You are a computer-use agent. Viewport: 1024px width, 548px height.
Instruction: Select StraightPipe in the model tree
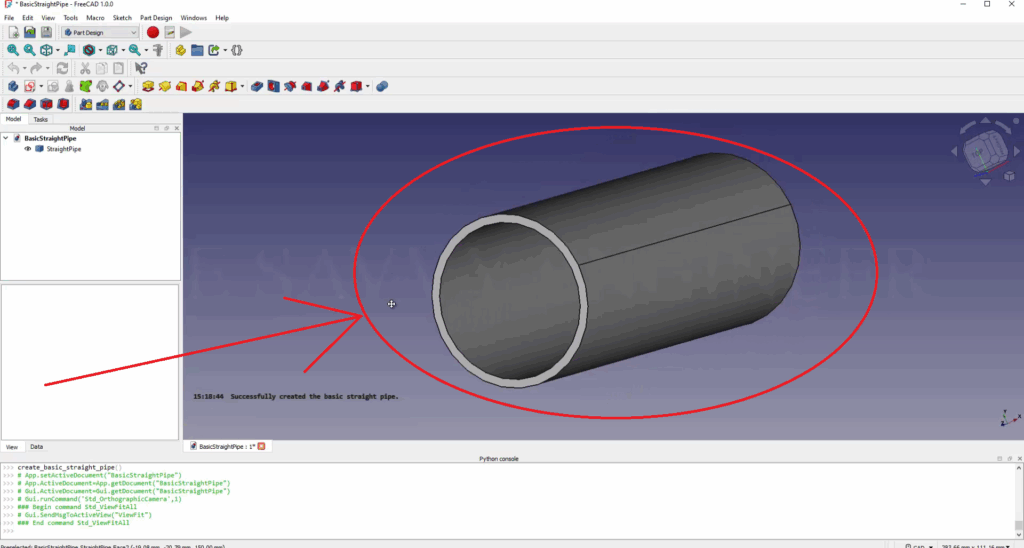click(64, 149)
